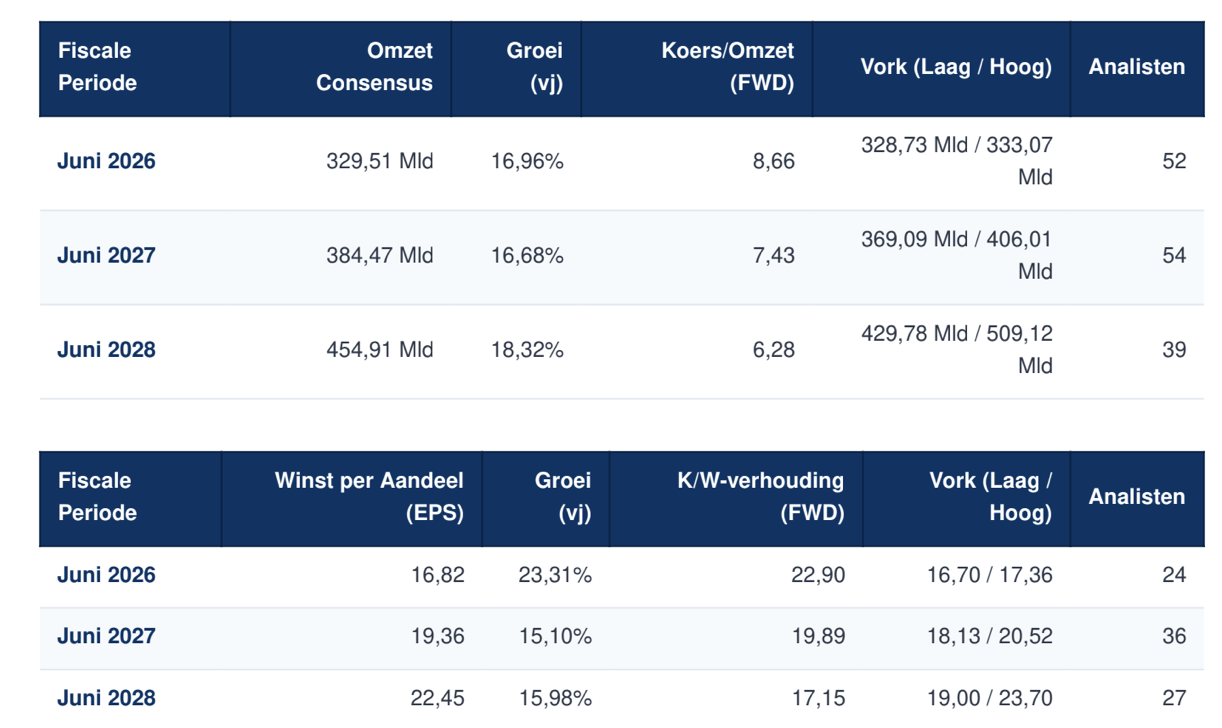The height and width of the screenshot is (728, 1222).
Task: Click the Analisten header in the revenue table
Action: click(1137, 67)
